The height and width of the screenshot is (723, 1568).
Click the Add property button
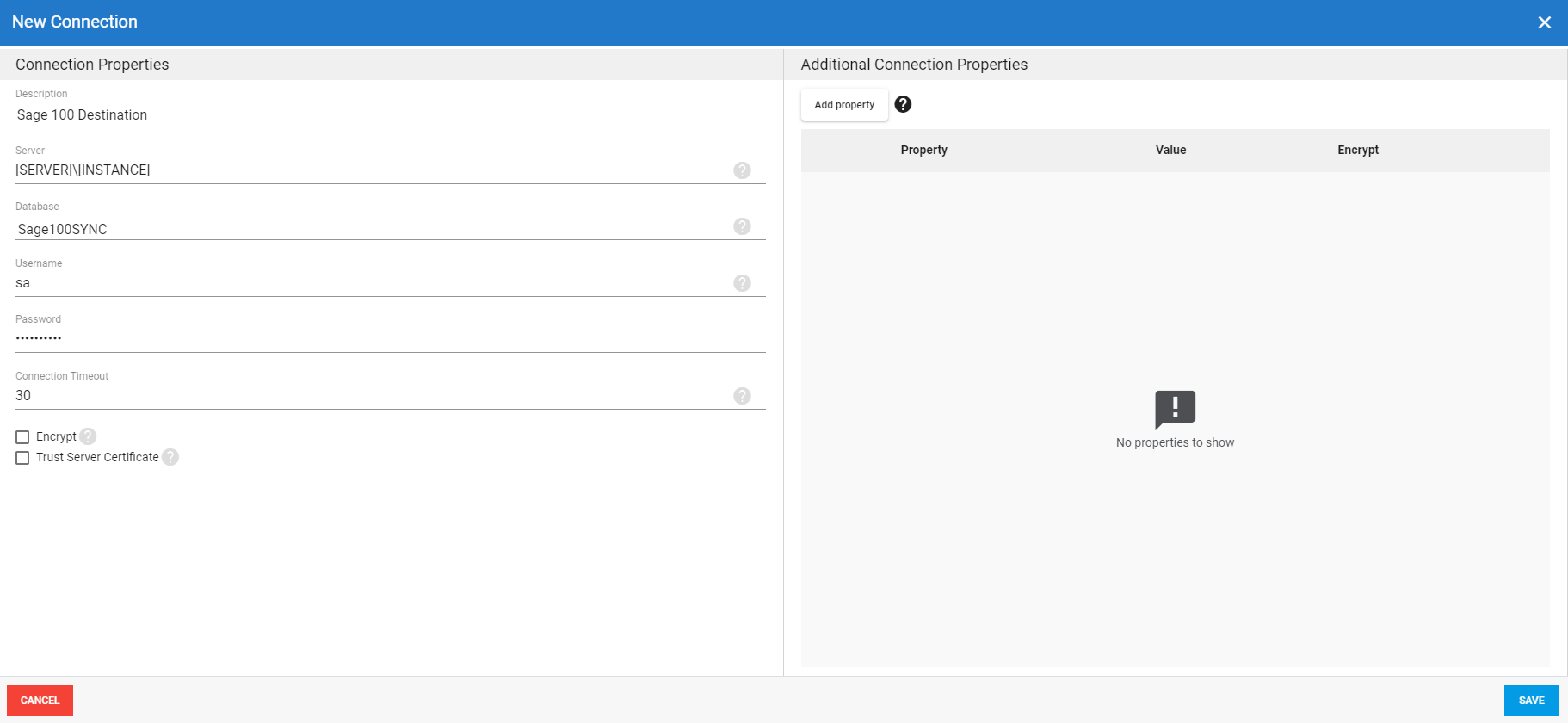coord(844,105)
